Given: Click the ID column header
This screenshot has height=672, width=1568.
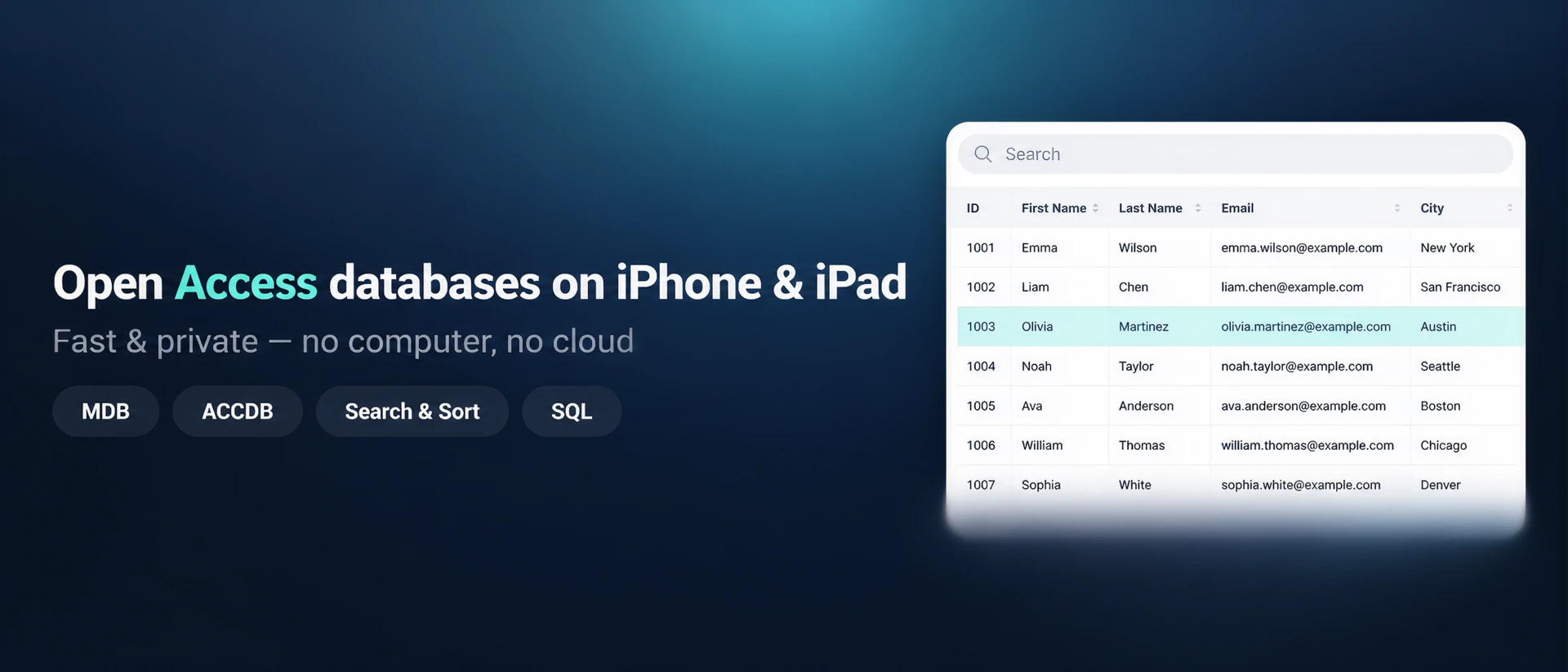Looking at the screenshot, I should click(973, 208).
